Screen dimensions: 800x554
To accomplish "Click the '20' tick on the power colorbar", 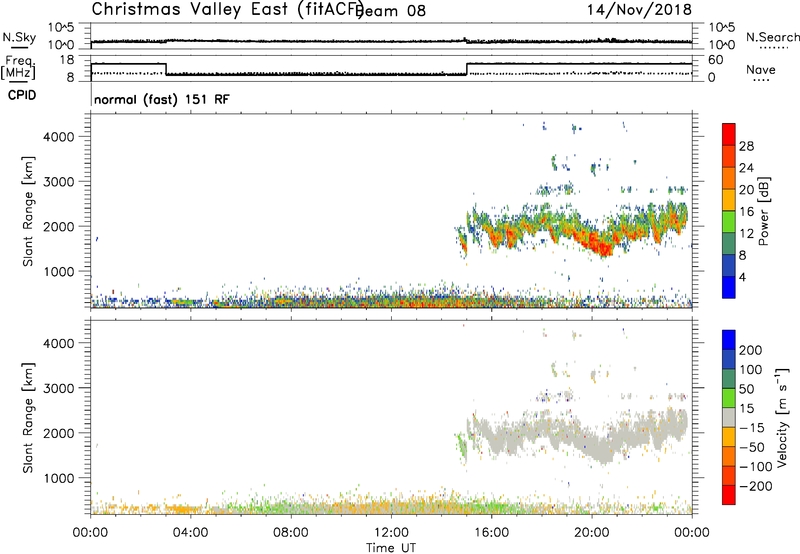I will pyautogui.click(x=746, y=190).
